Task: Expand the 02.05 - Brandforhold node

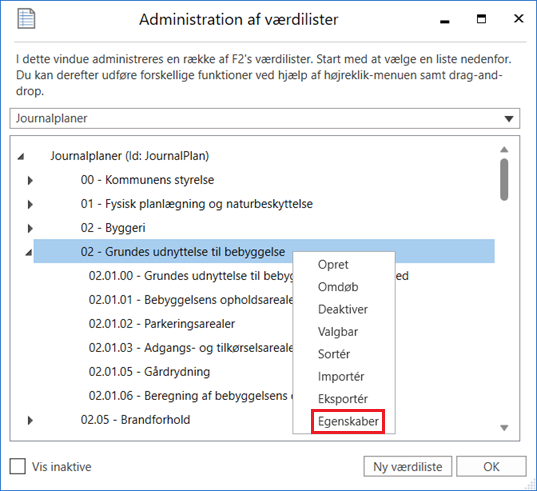Action: click(30, 420)
